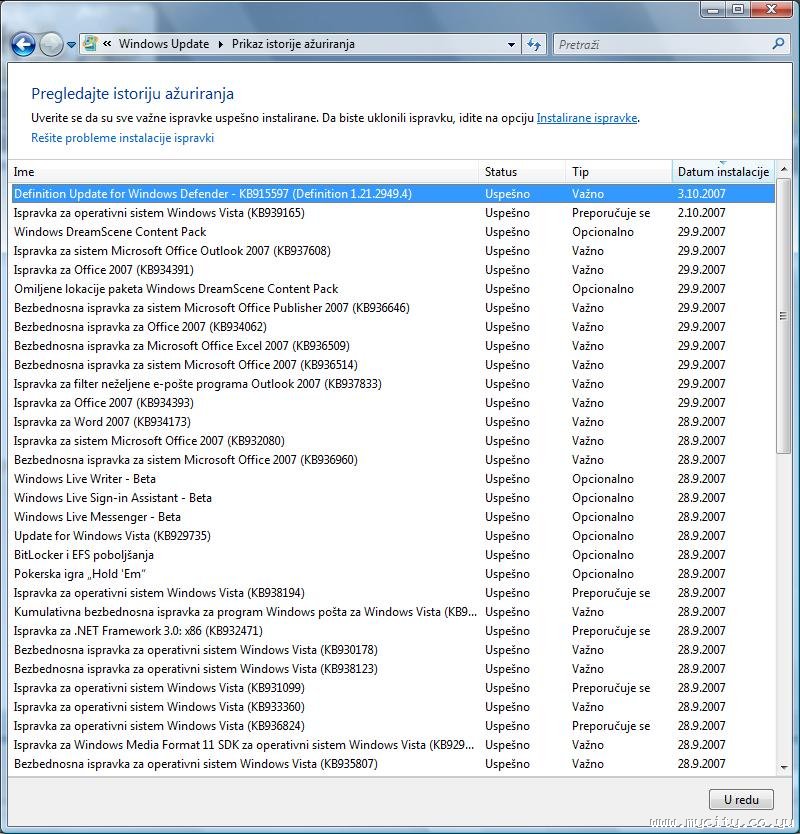This screenshot has height=834, width=800.
Task: Expand the arrow after Windows Update breadcrumb
Action: (221, 44)
